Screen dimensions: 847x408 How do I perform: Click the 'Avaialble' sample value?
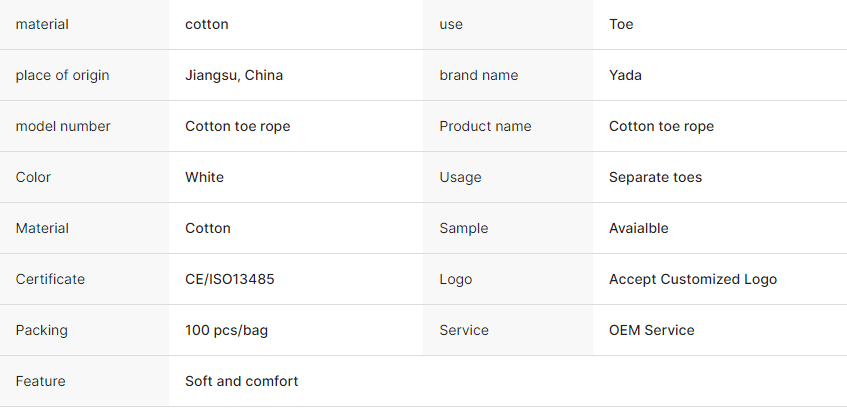(x=638, y=228)
